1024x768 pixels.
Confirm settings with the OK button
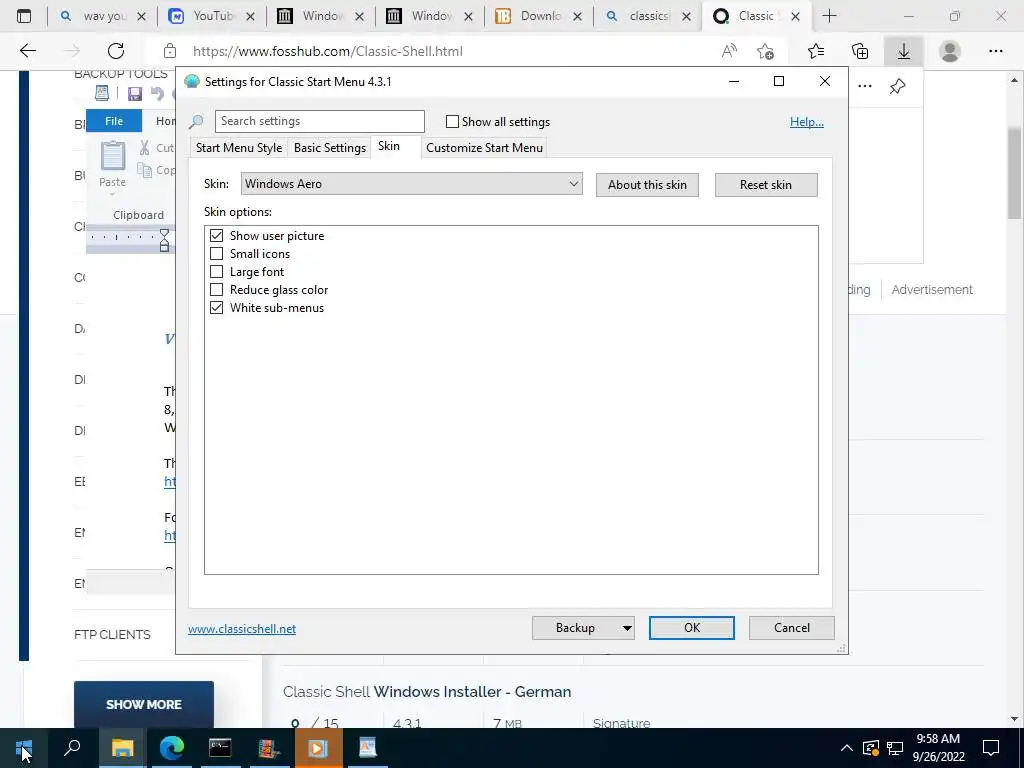692,628
